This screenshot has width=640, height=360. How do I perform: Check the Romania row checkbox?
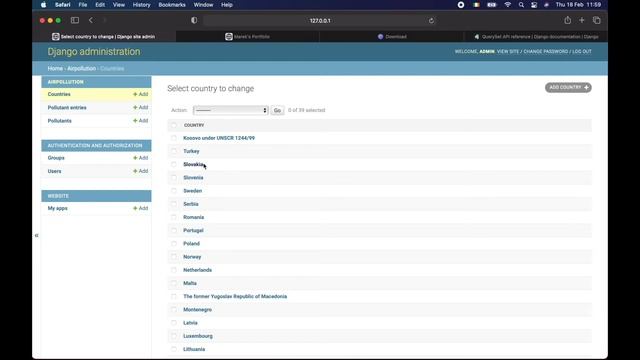[x=174, y=217]
